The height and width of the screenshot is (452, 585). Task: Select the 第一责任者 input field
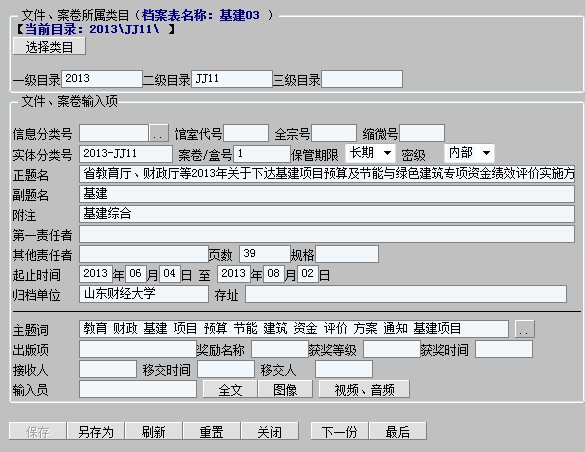click(x=327, y=234)
